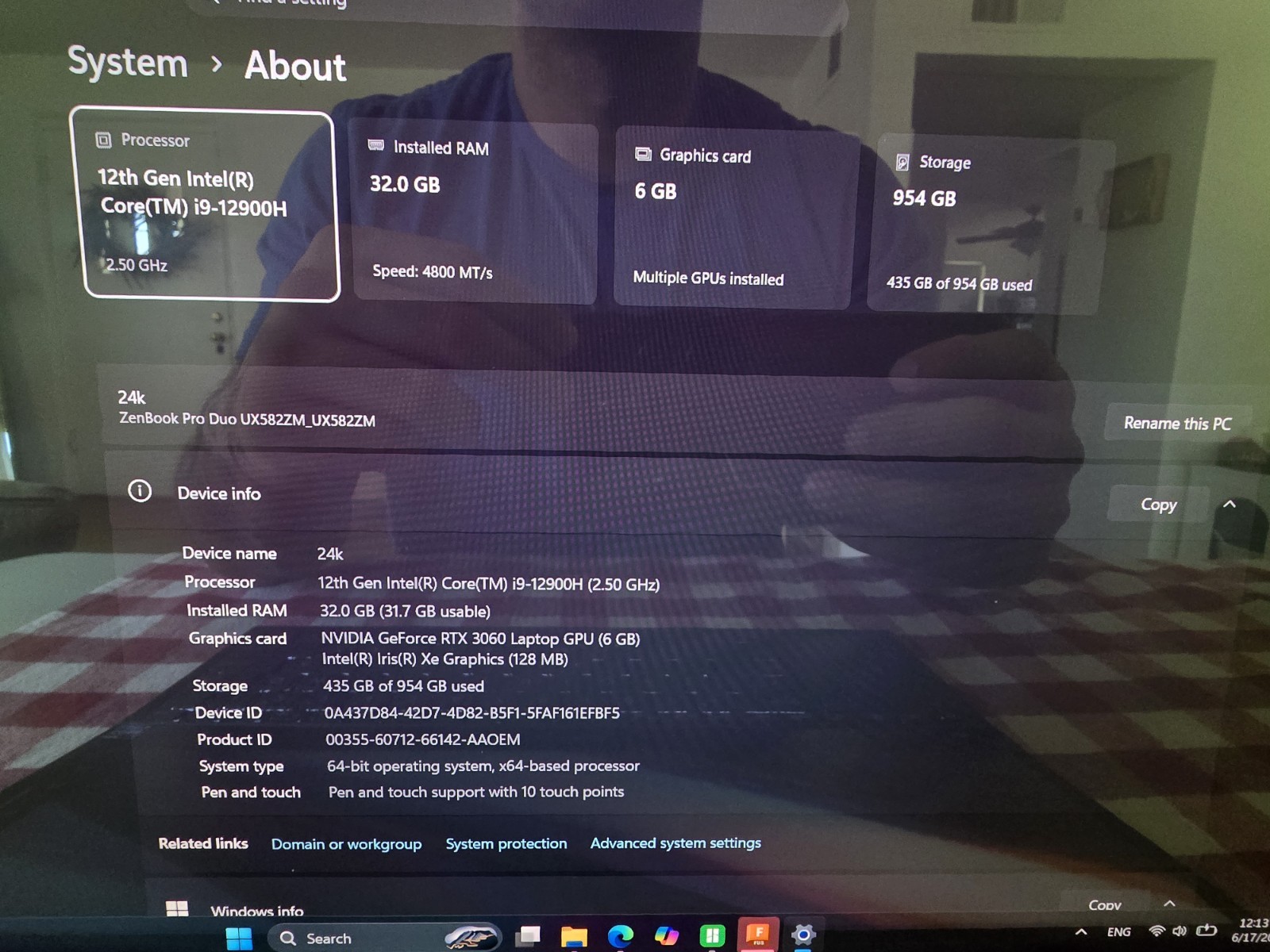
Task: Click Storage row 435 GB of 954 GB used
Action: (403, 686)
